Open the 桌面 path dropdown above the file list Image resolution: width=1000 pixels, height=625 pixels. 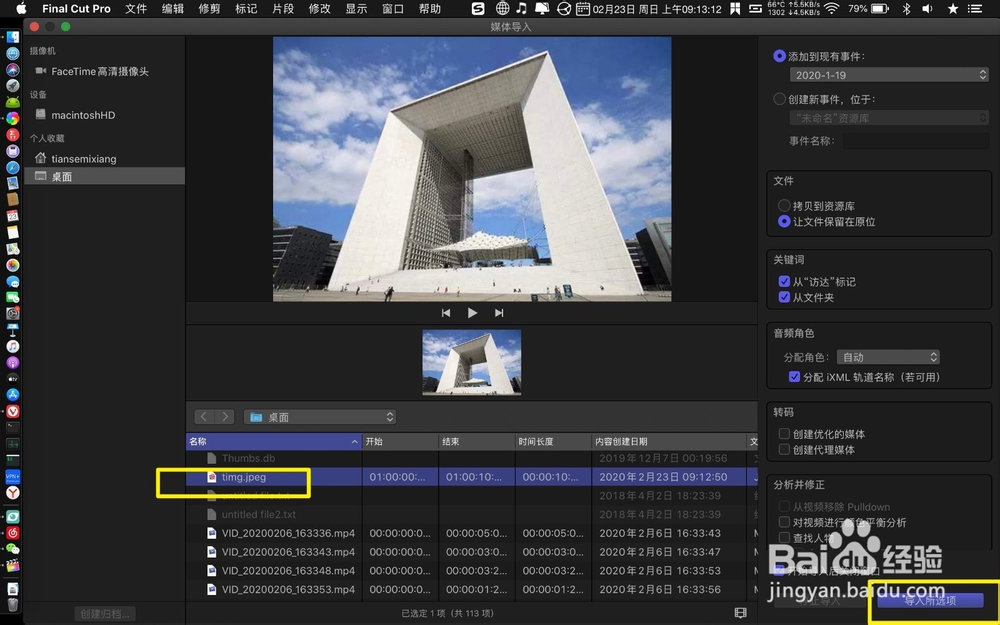point(320,416)
